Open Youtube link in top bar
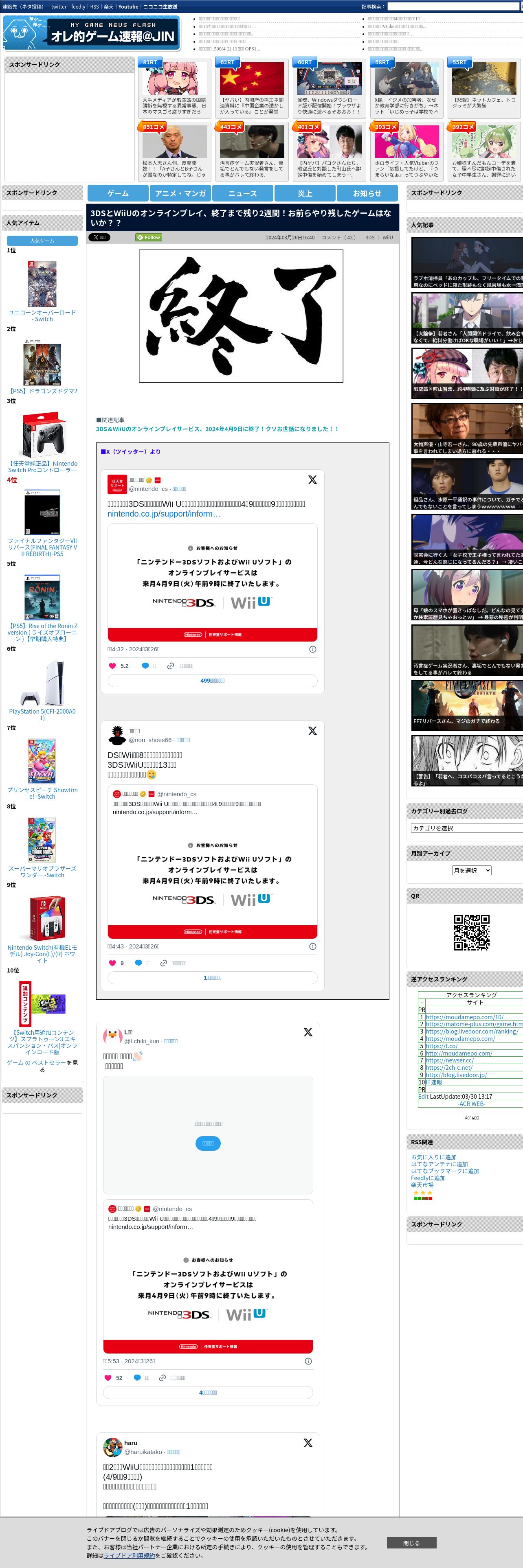 pyautogui.click(x=128, y=7)
